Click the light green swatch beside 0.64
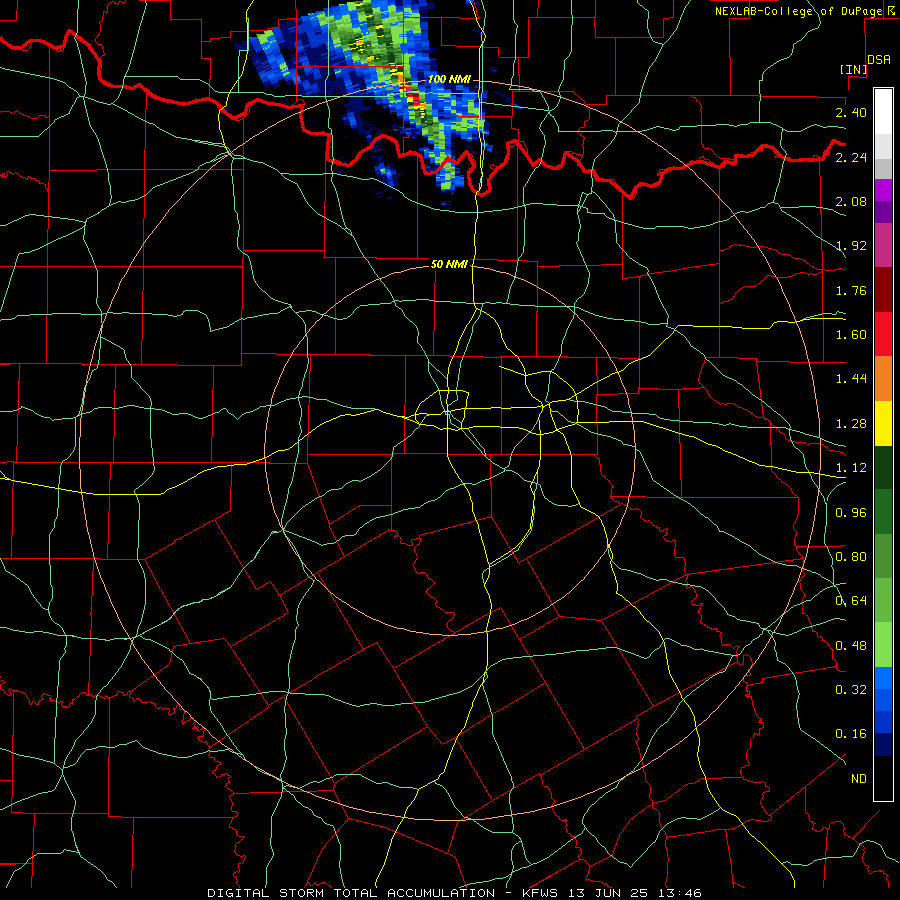 tap(883, 600)
